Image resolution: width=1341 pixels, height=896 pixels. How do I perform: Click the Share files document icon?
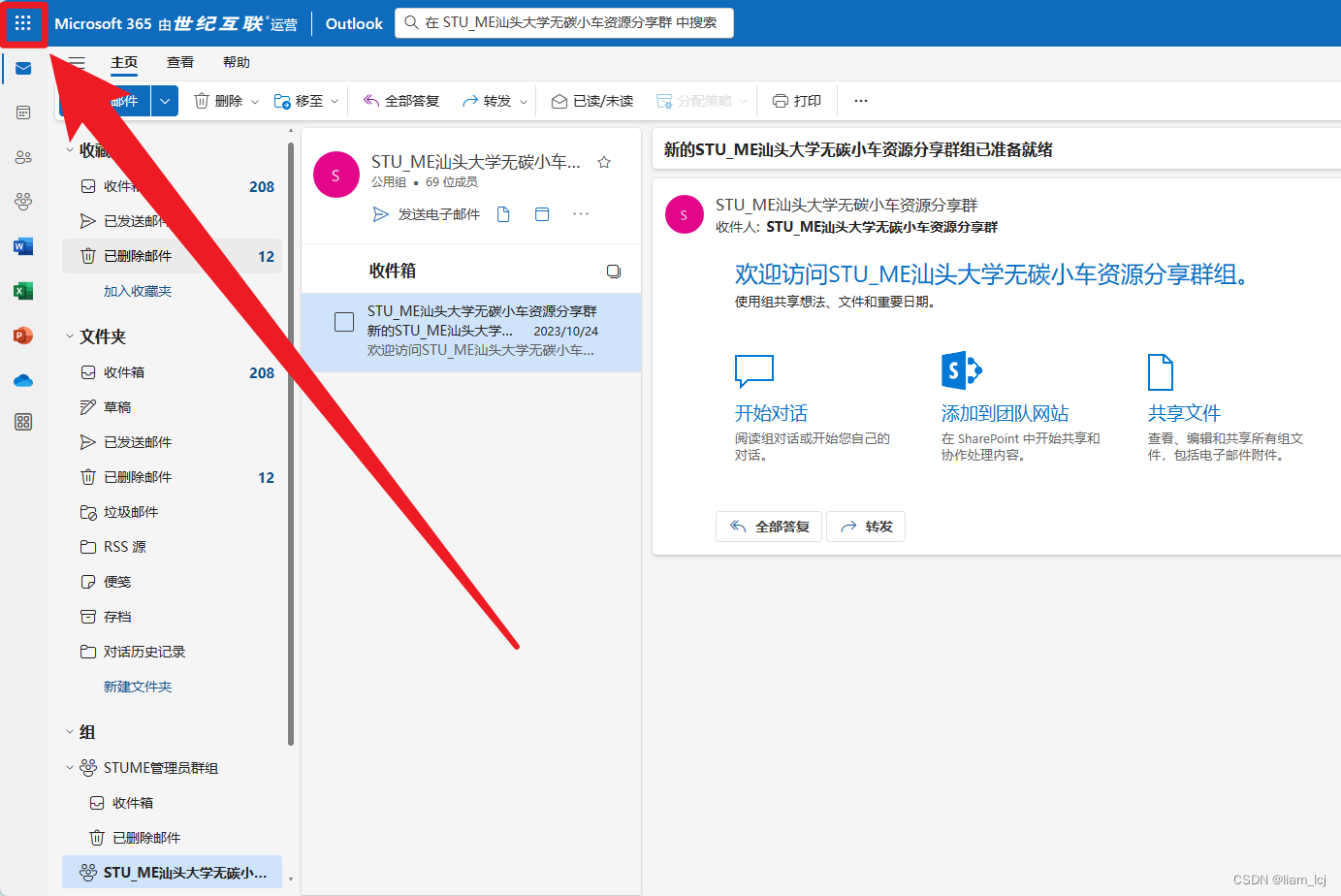click(x=1161, y=371)
